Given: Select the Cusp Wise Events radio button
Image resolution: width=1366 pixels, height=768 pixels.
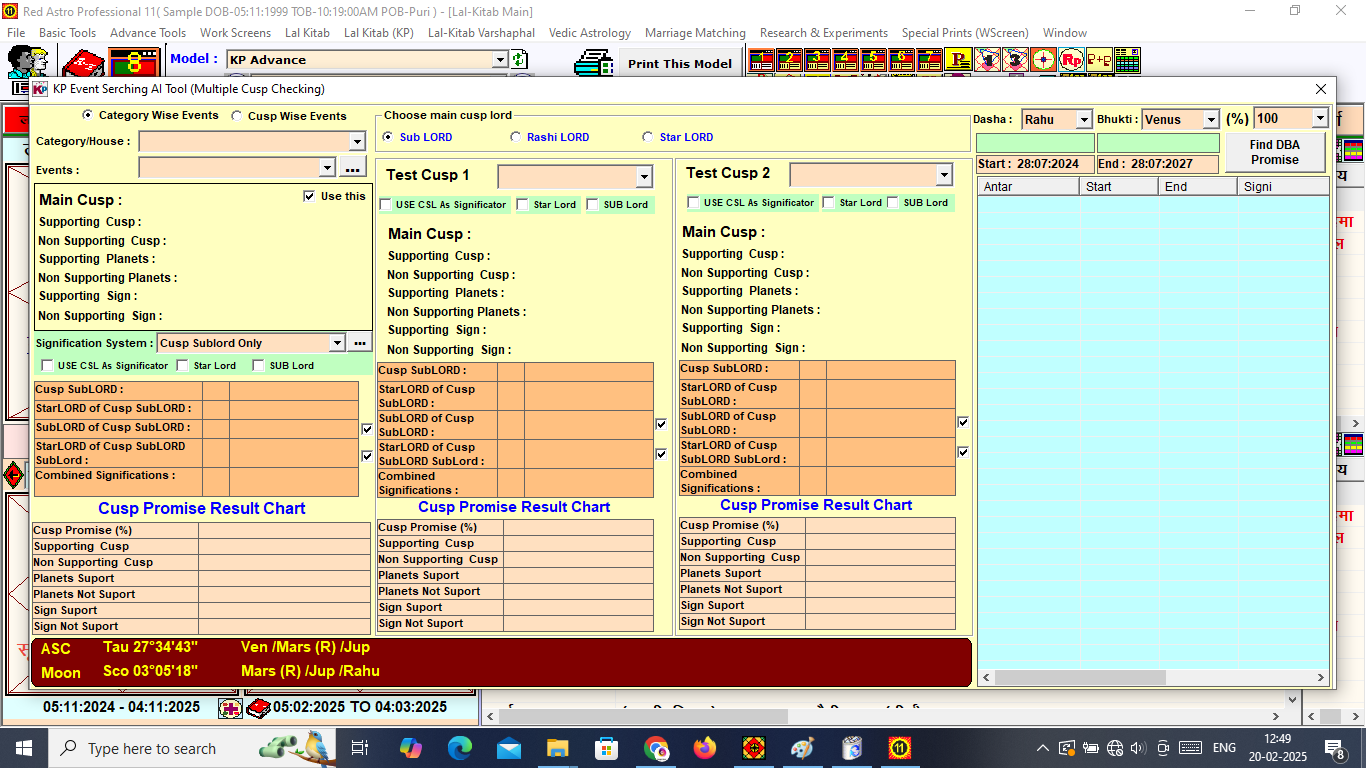Looking at the screenshot, I should (x=237, y=116).
